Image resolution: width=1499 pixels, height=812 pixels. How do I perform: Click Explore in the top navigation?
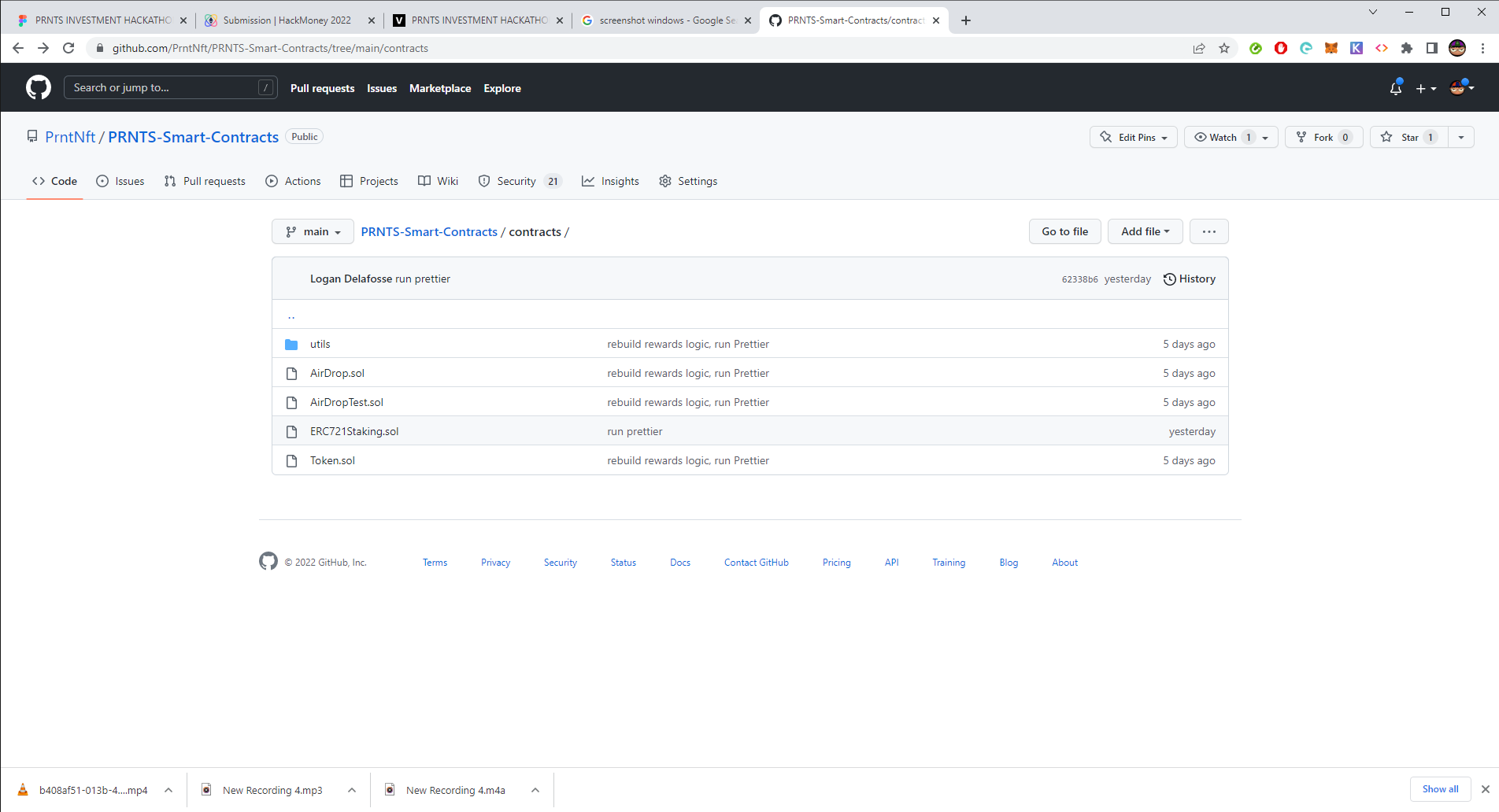502,88
